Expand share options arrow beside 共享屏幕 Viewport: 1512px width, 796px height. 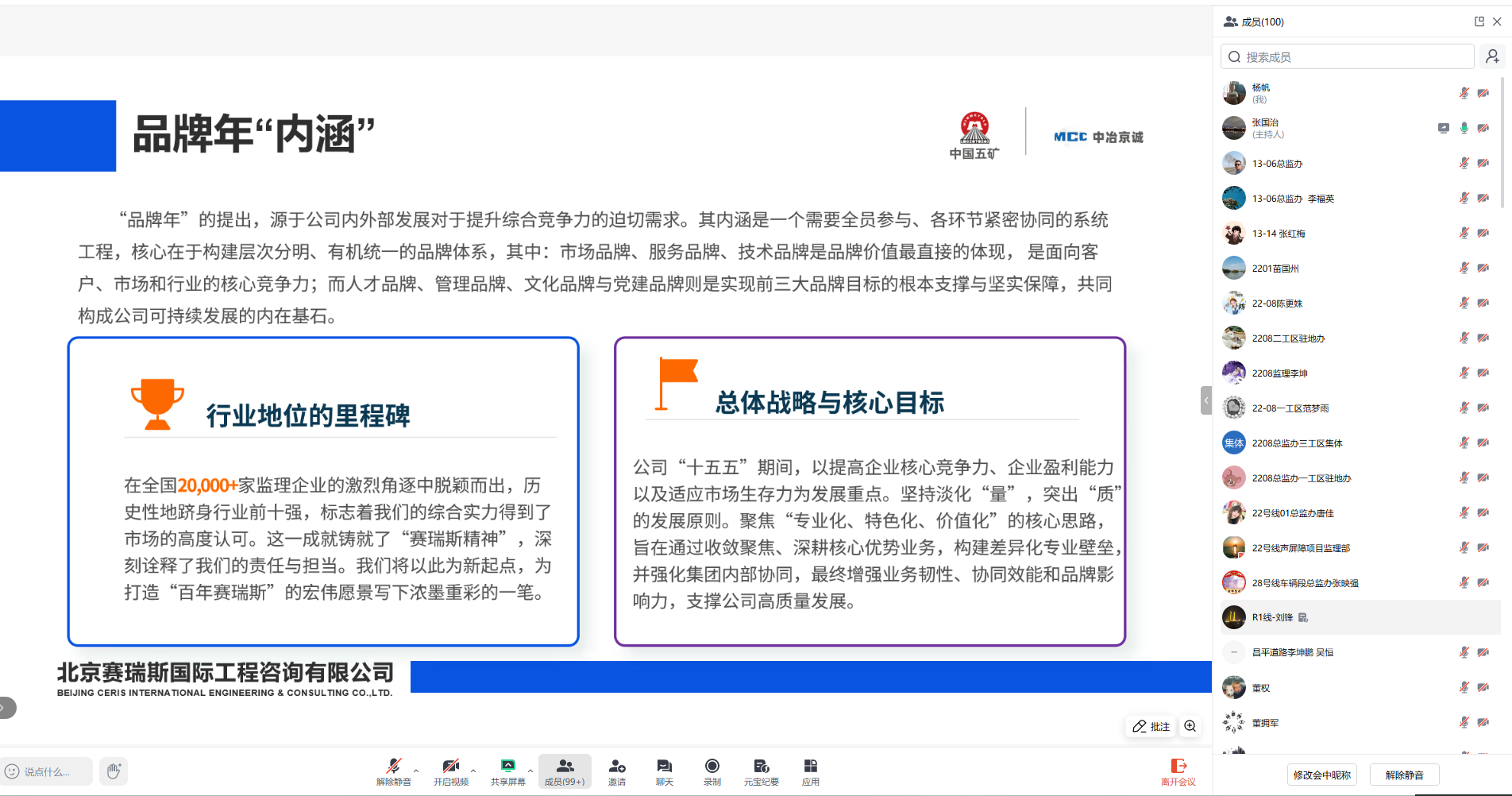(x=530, y=770)
